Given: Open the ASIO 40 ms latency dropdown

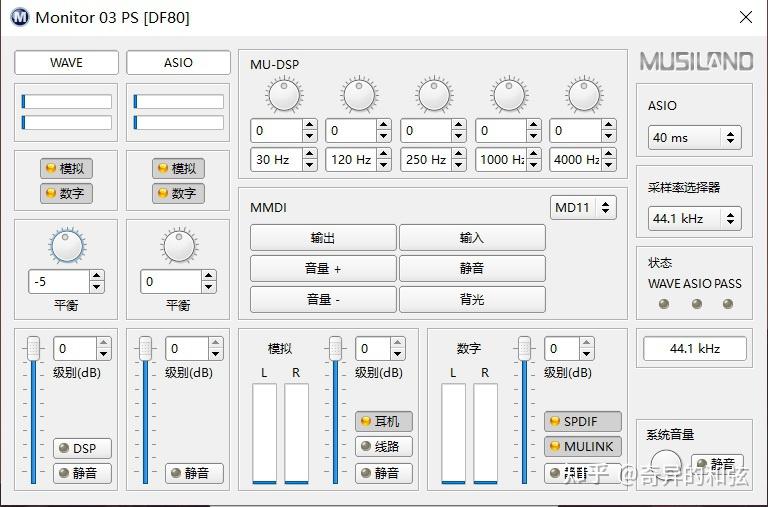Looking at the screenshot, I should click(694, 137).
